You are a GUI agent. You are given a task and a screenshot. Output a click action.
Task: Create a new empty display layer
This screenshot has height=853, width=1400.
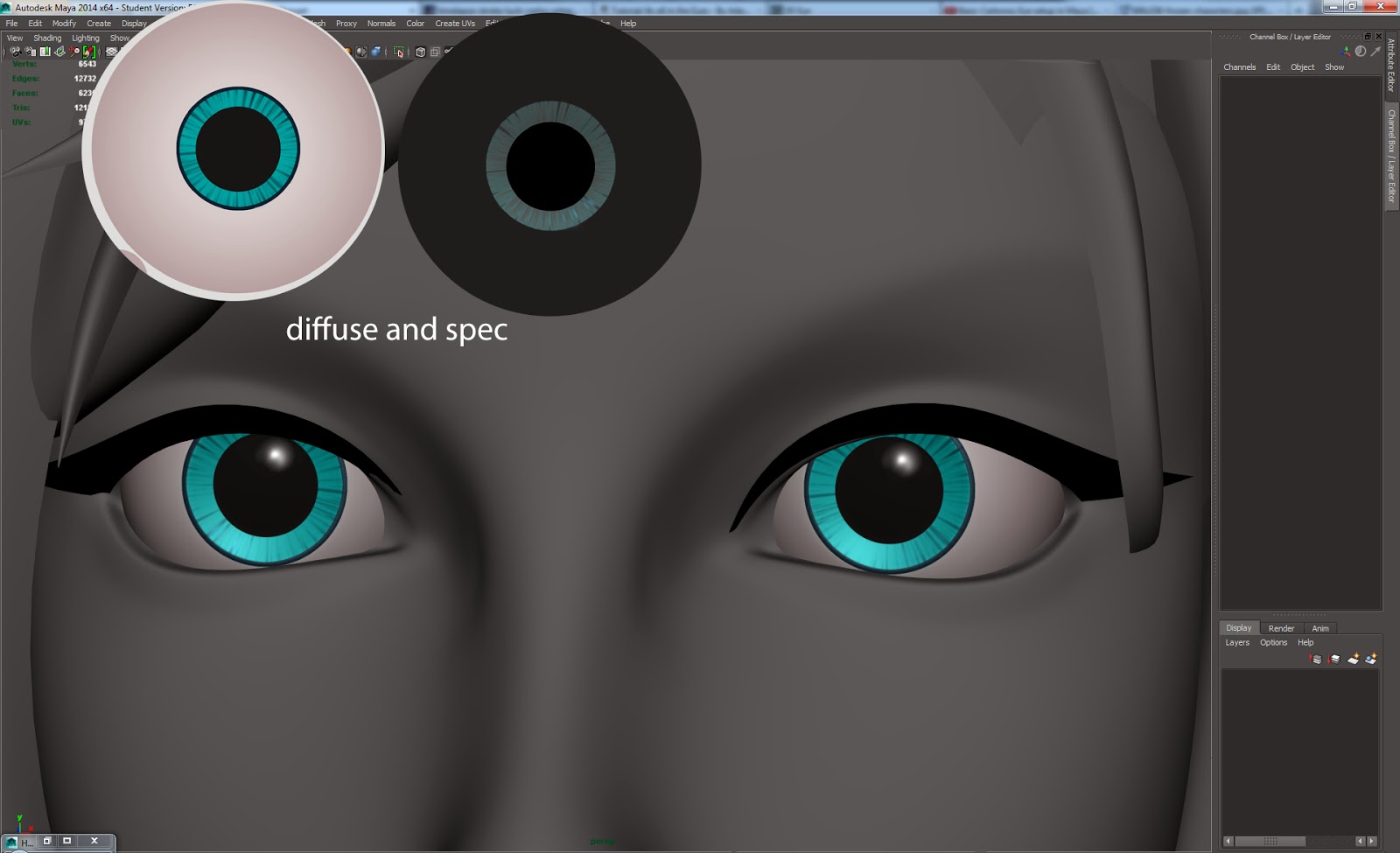1352,659
